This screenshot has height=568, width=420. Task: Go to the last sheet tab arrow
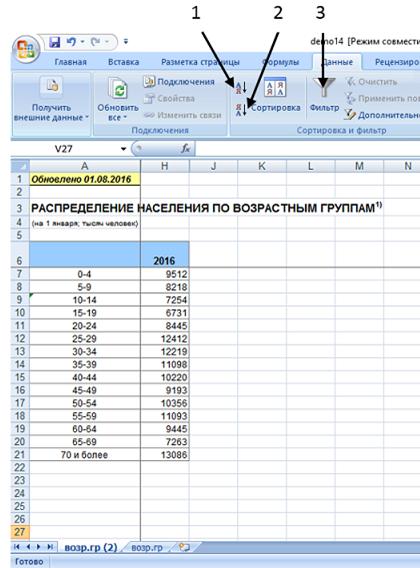(50, 547)
